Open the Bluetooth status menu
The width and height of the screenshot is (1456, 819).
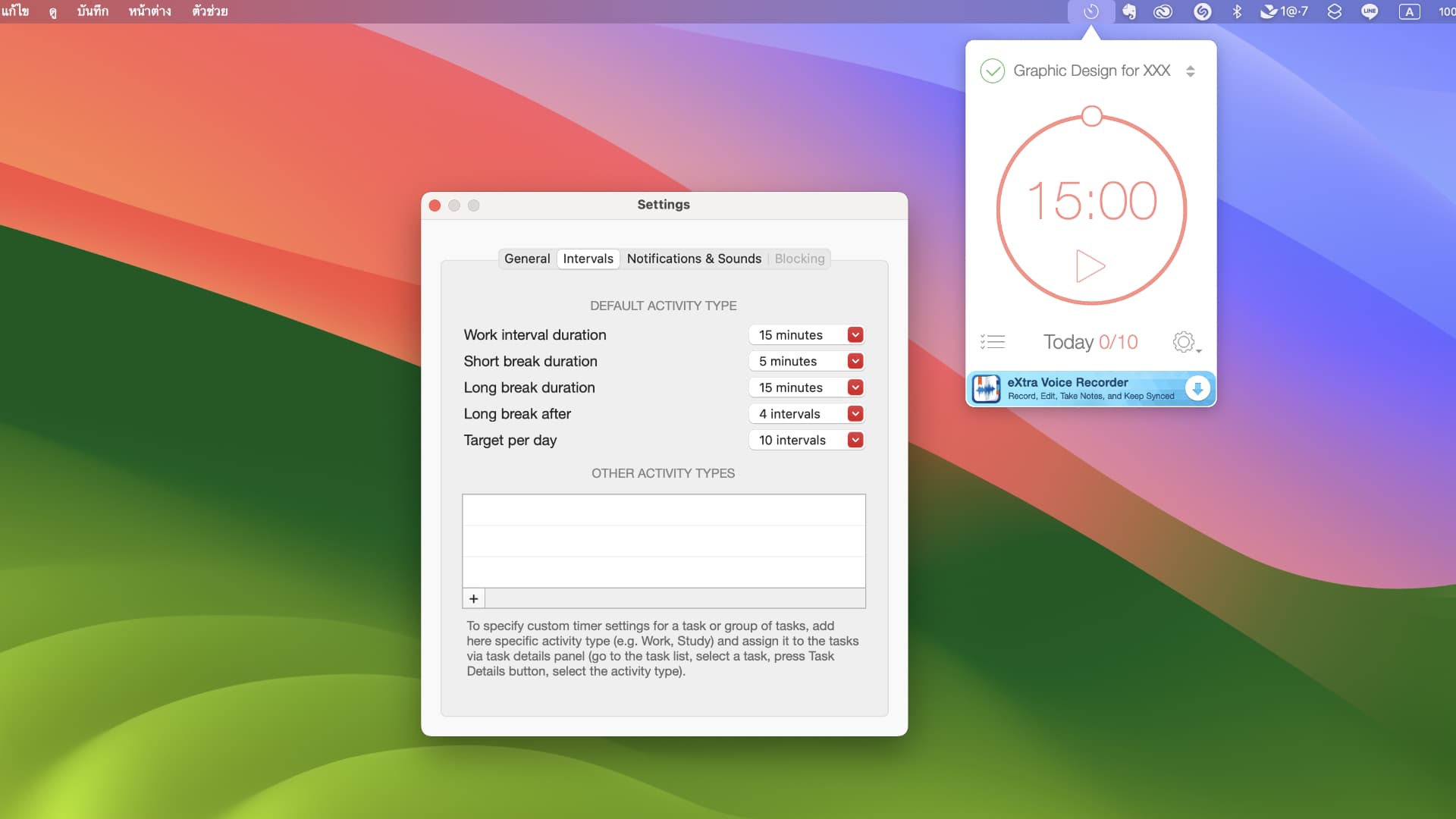(x=1238, y=11)
